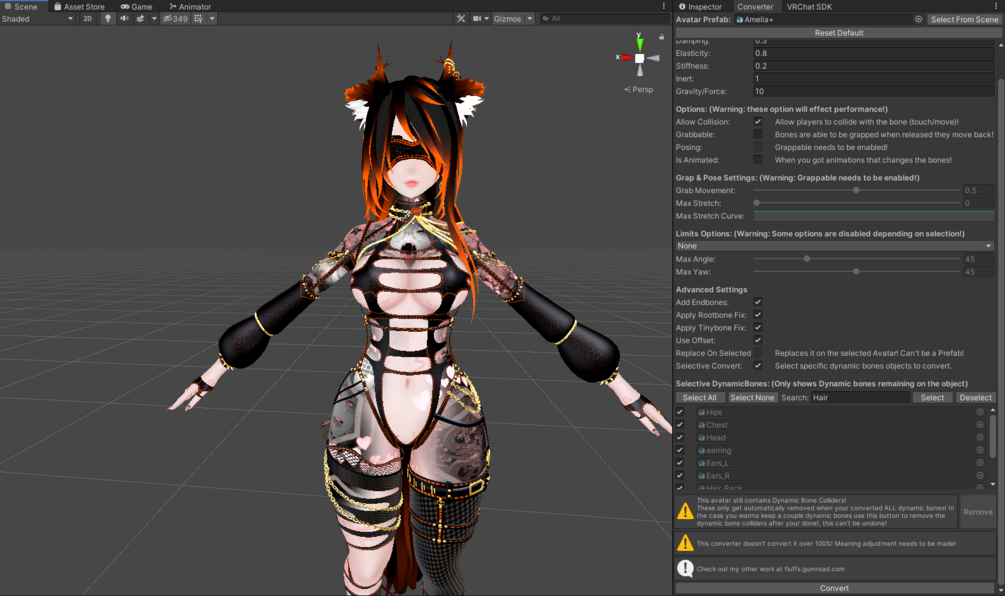Toggle Use Offset checkbox
Image resolution: width=1005 pixels, height=596 pixels.
(x=758, y=340)
